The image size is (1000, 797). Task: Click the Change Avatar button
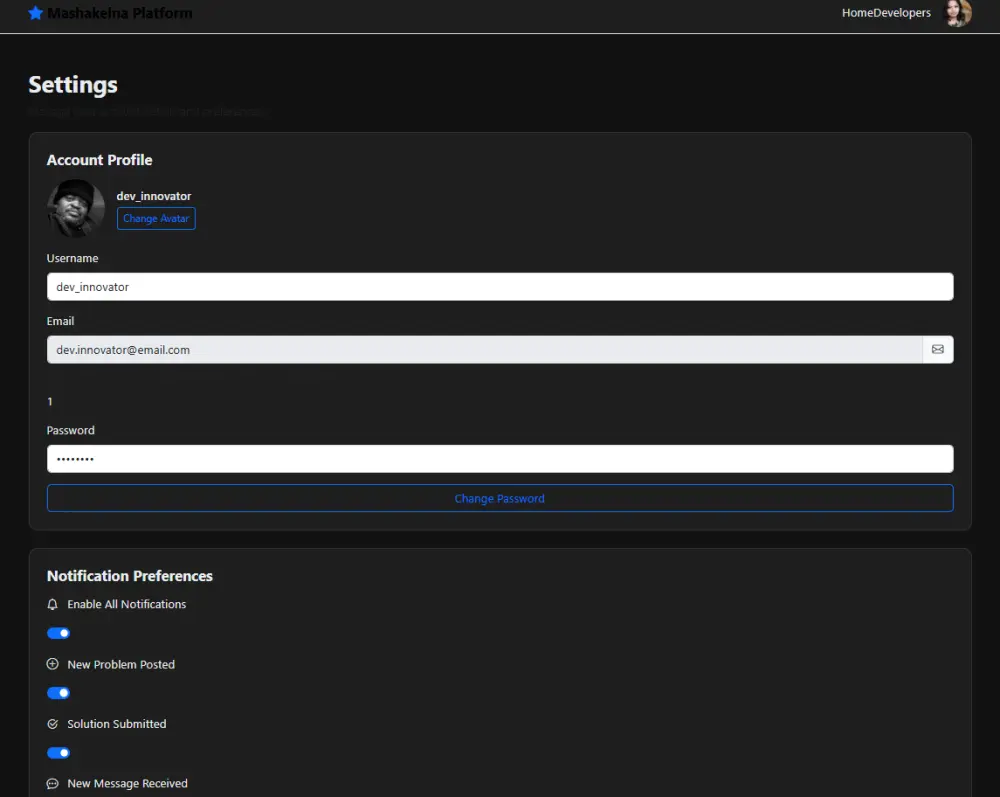point(156,219)
